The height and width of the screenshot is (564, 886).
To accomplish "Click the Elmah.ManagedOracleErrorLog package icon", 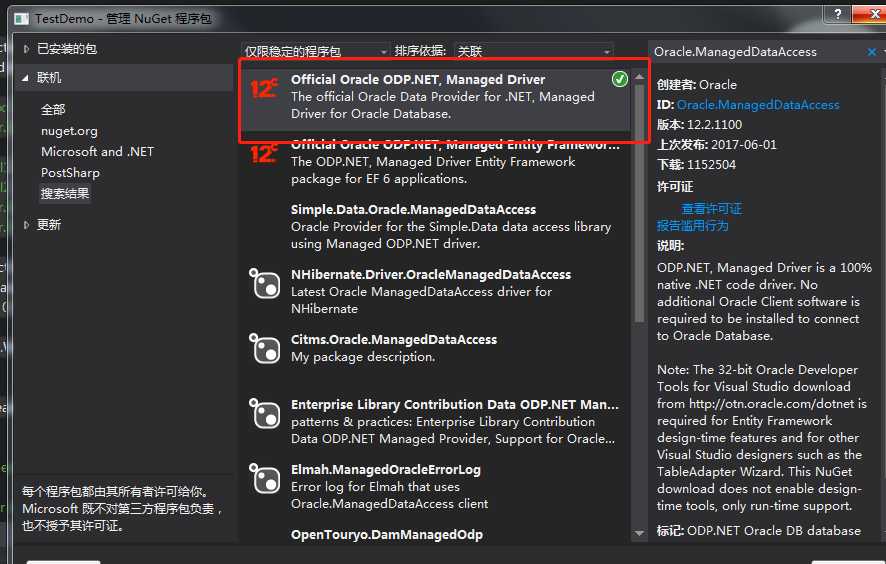I will pyautogui.click(x=264, y=478).
